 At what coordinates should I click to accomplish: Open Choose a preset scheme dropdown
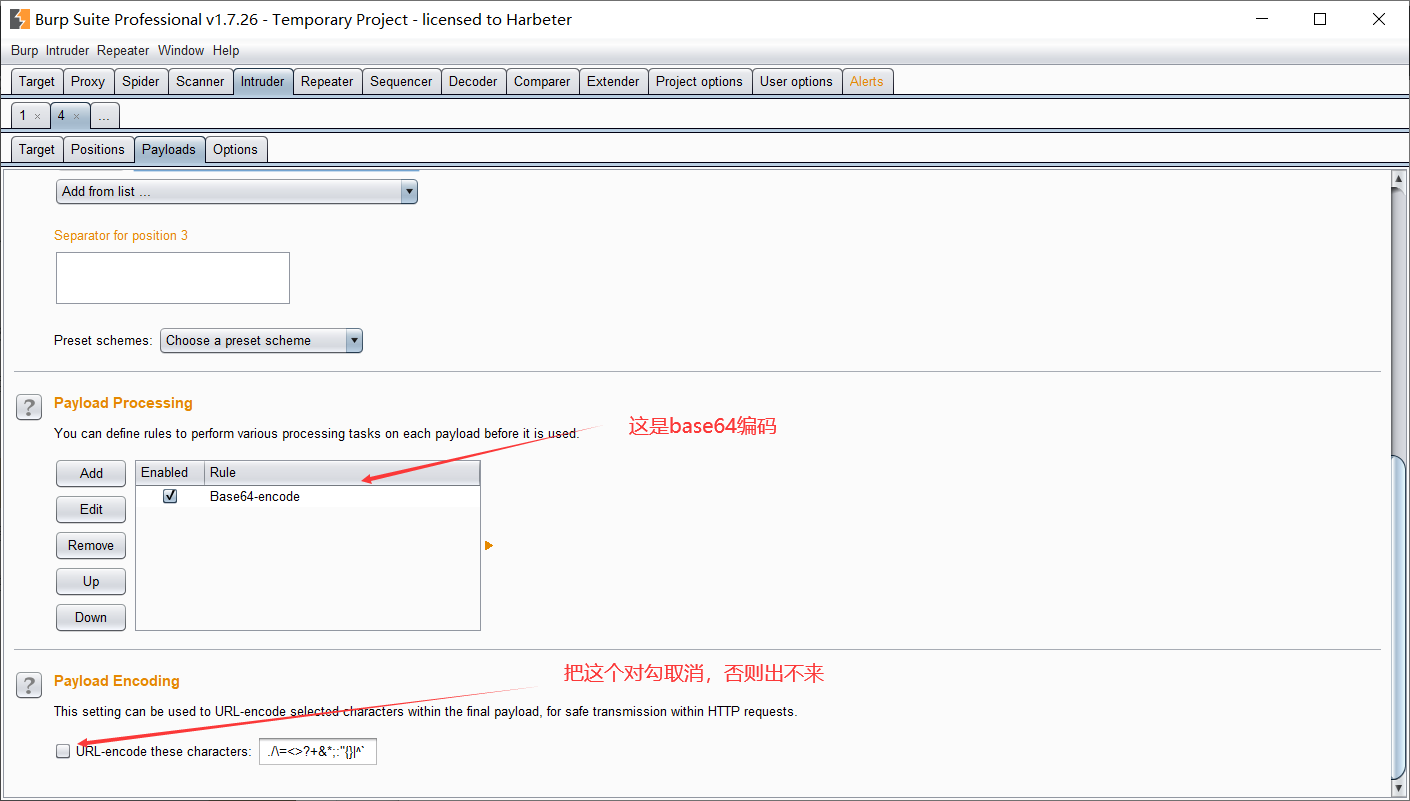tap(261, 340)
